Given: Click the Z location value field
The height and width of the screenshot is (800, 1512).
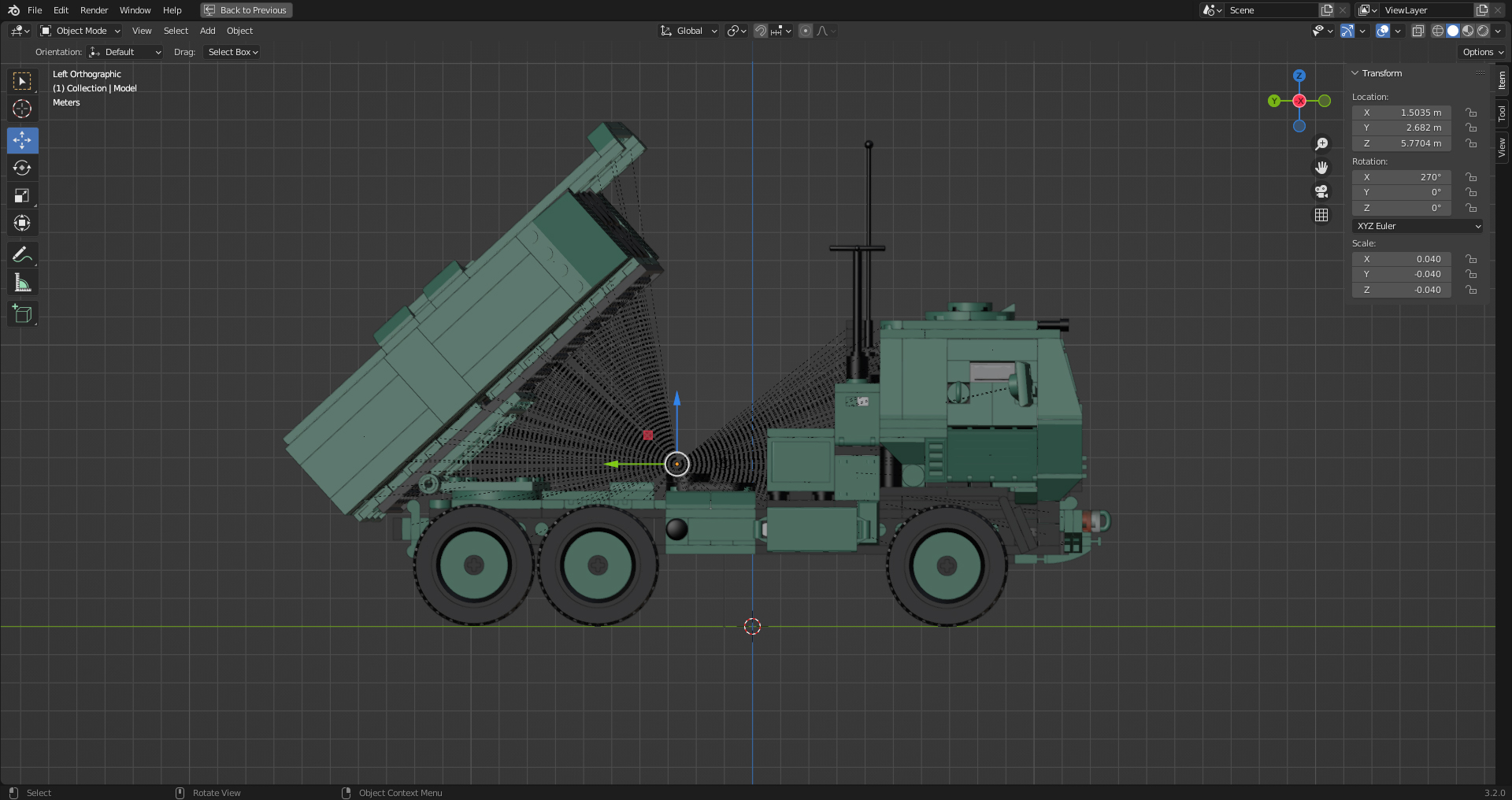Looking at the screenshot, I should [x=1402, y=143].
